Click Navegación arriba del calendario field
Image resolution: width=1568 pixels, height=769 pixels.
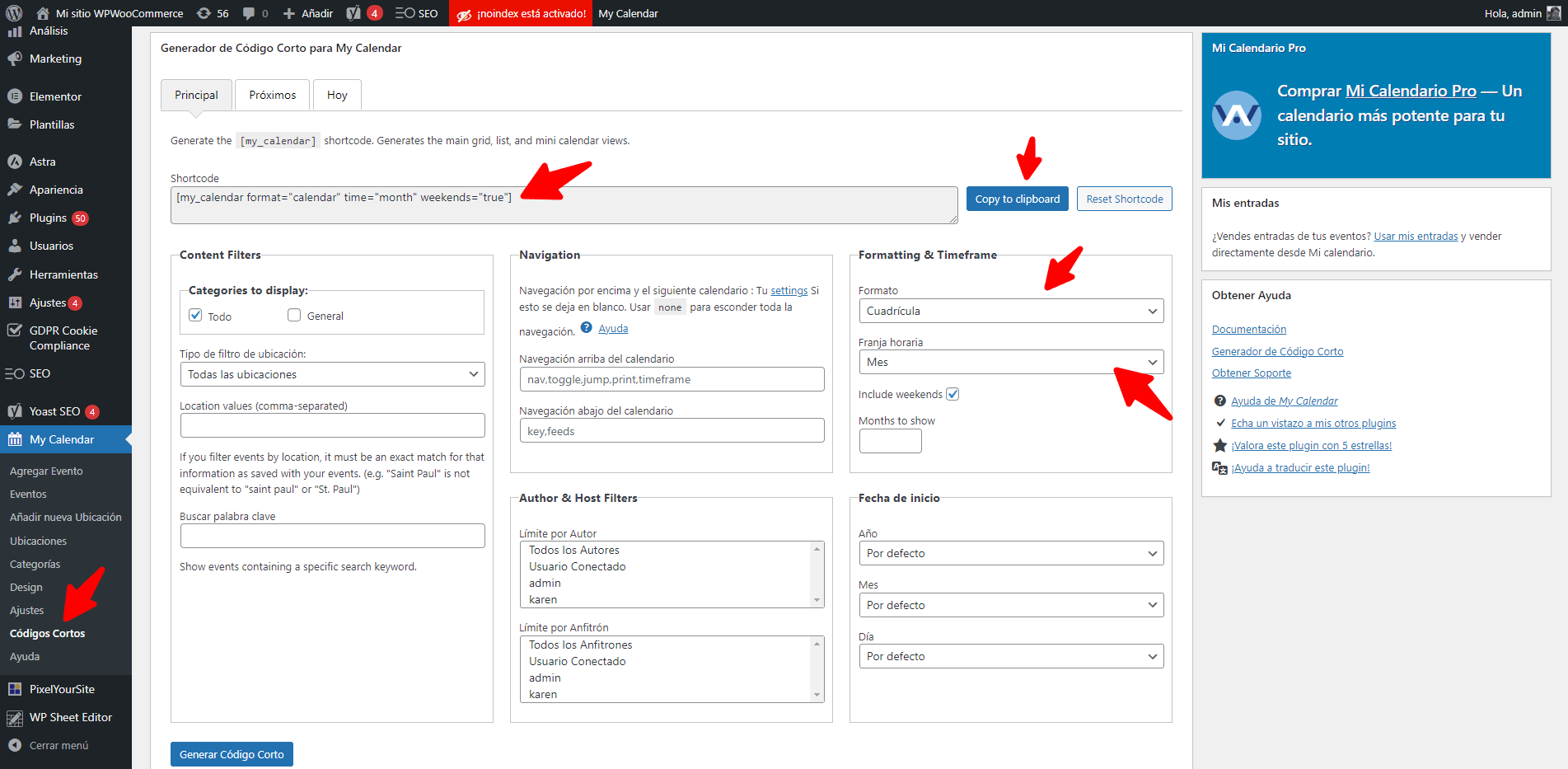pos(672,379)
